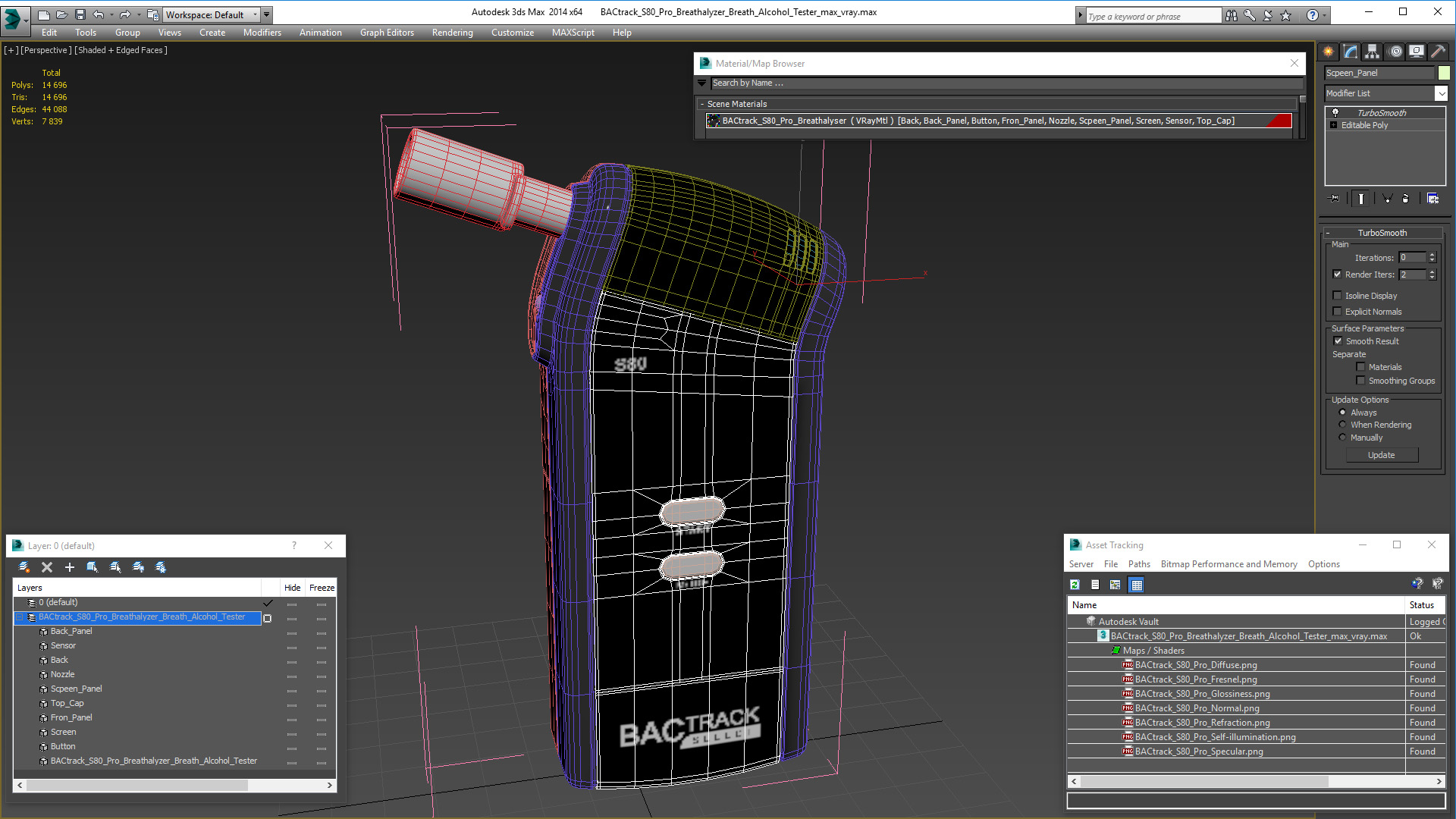Click the Refresh icon in Asset Tracking

[x=1075, y=585]
